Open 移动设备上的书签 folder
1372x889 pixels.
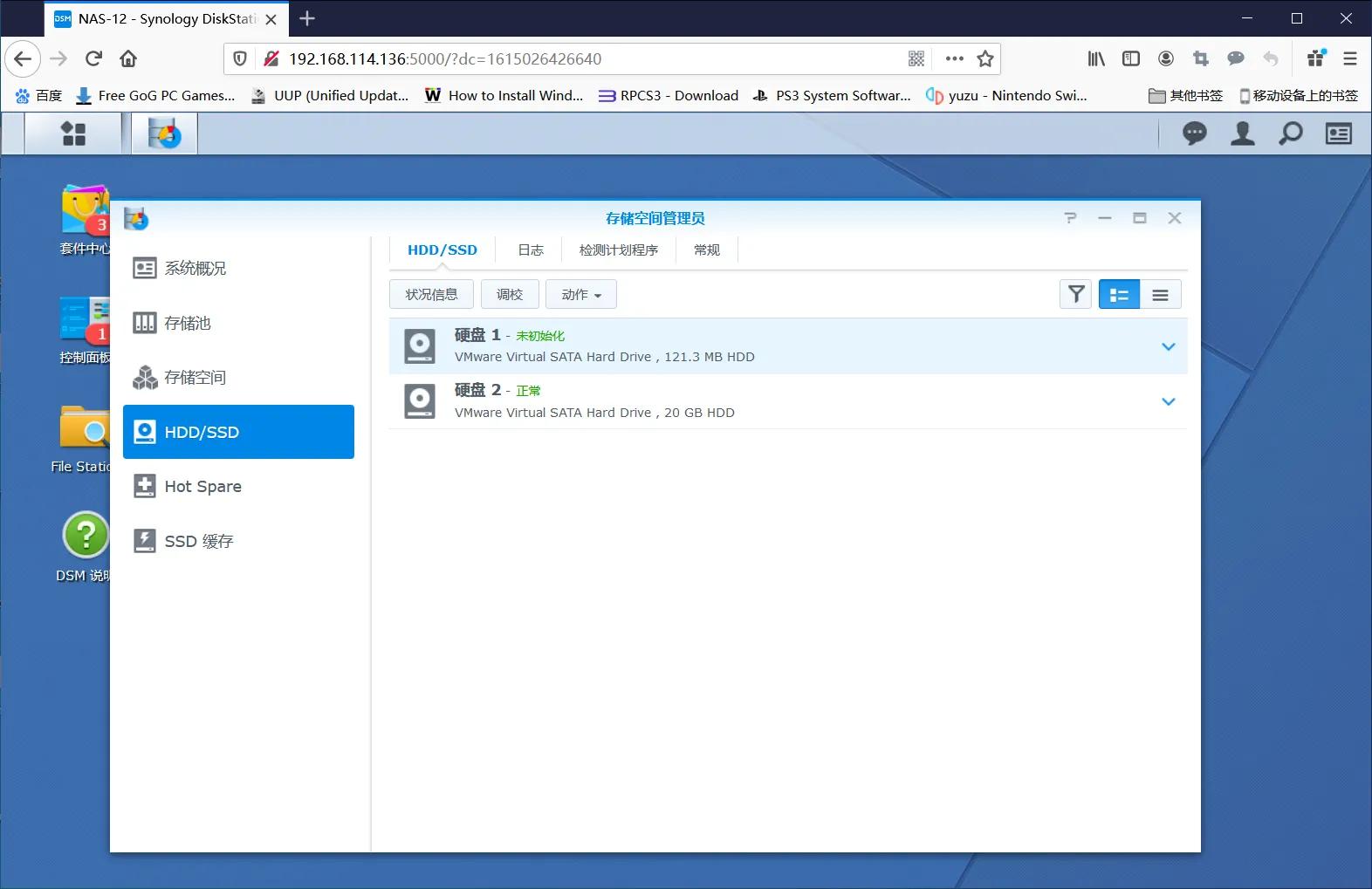pos(1298,95)
